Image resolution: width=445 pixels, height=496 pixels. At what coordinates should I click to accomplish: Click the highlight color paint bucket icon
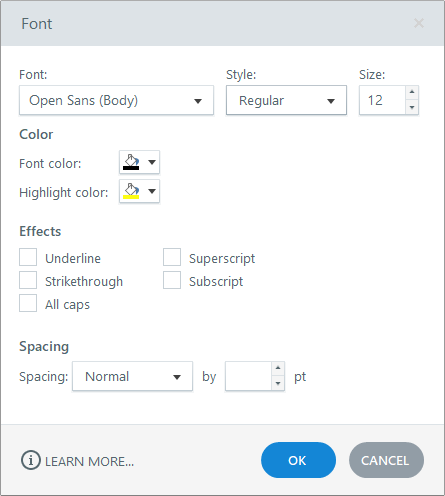131,191
